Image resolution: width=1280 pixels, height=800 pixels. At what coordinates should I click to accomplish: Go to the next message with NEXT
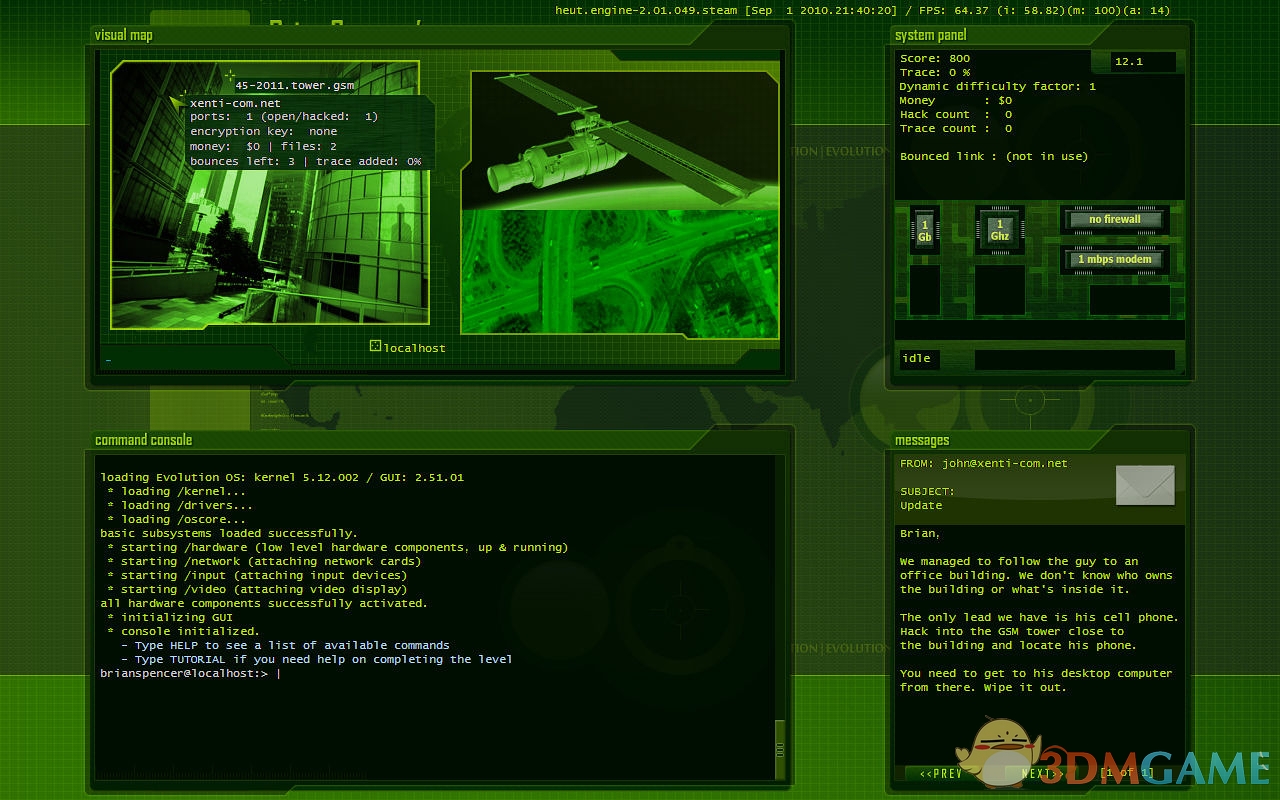(1041, 773)
